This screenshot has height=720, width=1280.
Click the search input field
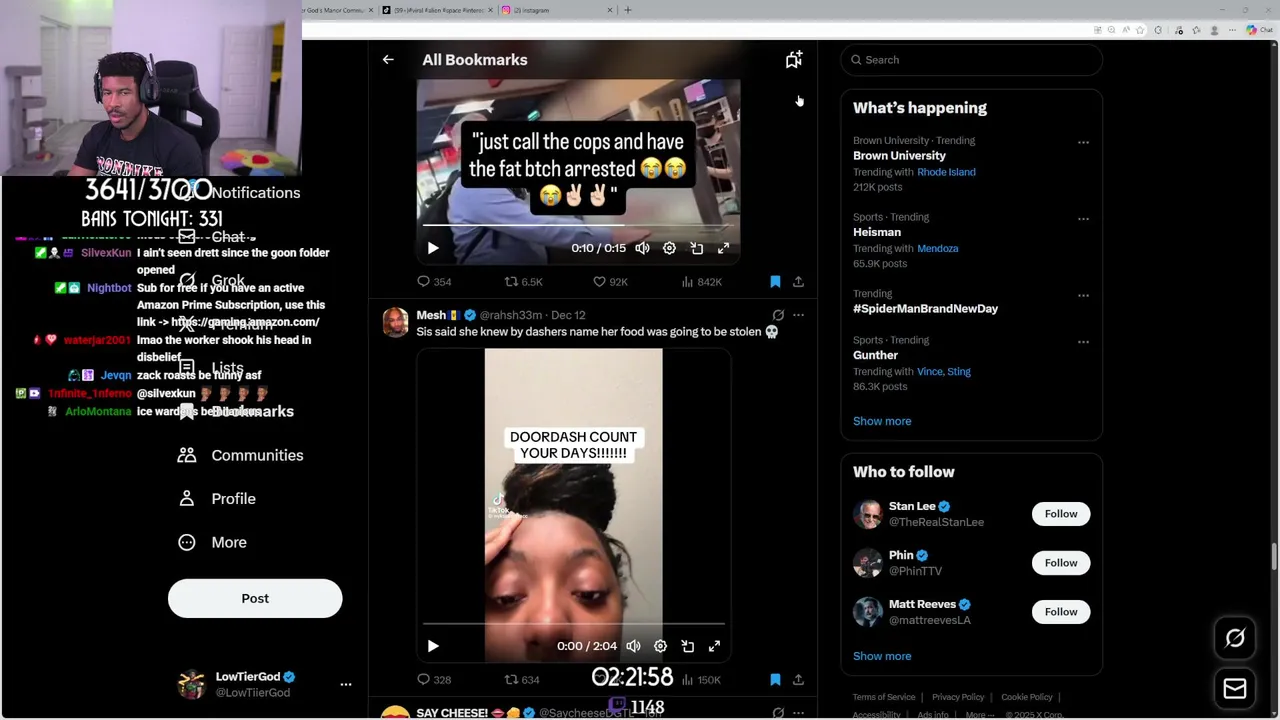click(971, 60)
